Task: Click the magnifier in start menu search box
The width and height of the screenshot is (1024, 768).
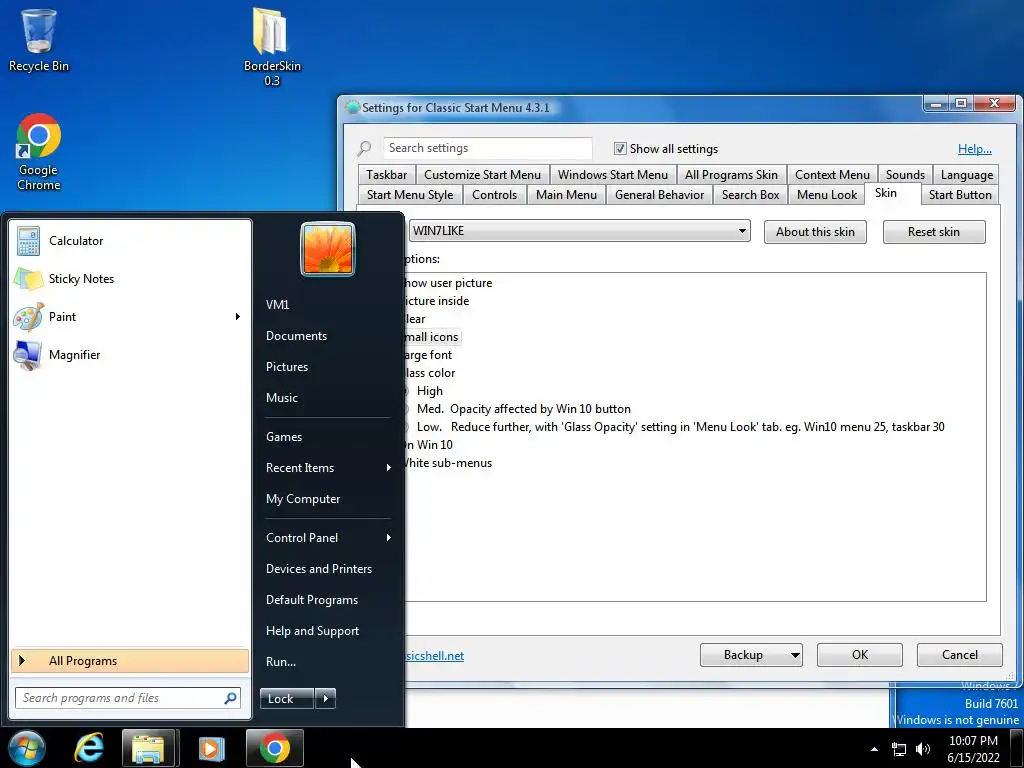Action: tap(230, 698)
